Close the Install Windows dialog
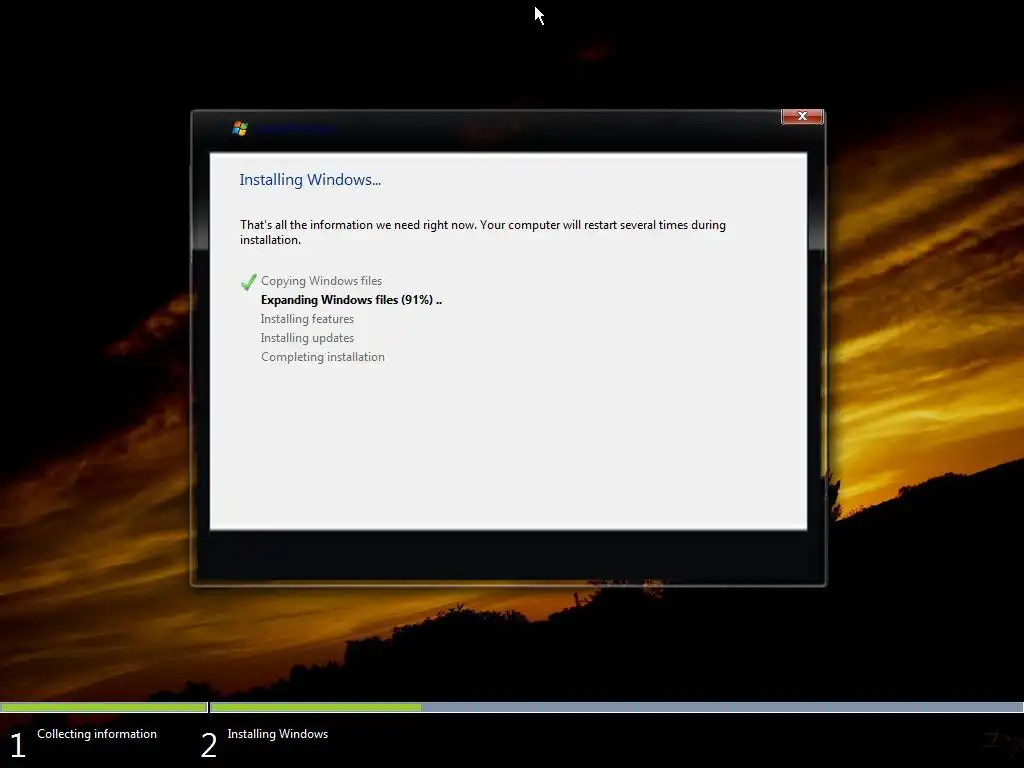Image resolution: width=1024 pixels, height=768 pixels. [x=802, y=116]
